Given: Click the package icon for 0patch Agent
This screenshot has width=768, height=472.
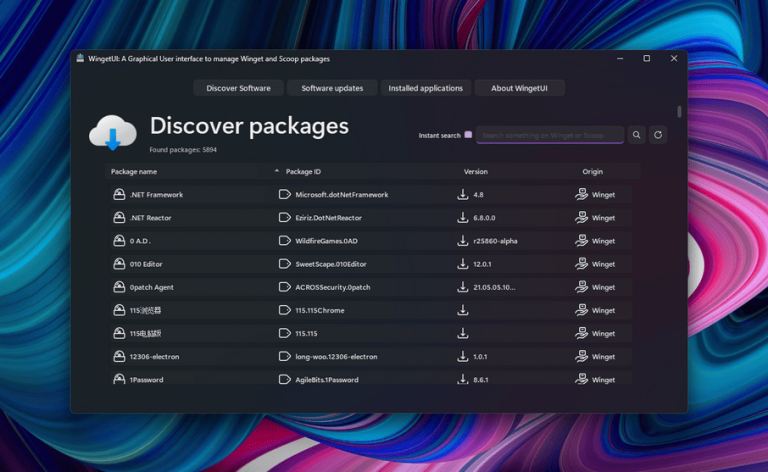Looking at the screenshot, I should click(x=119, y=287).
